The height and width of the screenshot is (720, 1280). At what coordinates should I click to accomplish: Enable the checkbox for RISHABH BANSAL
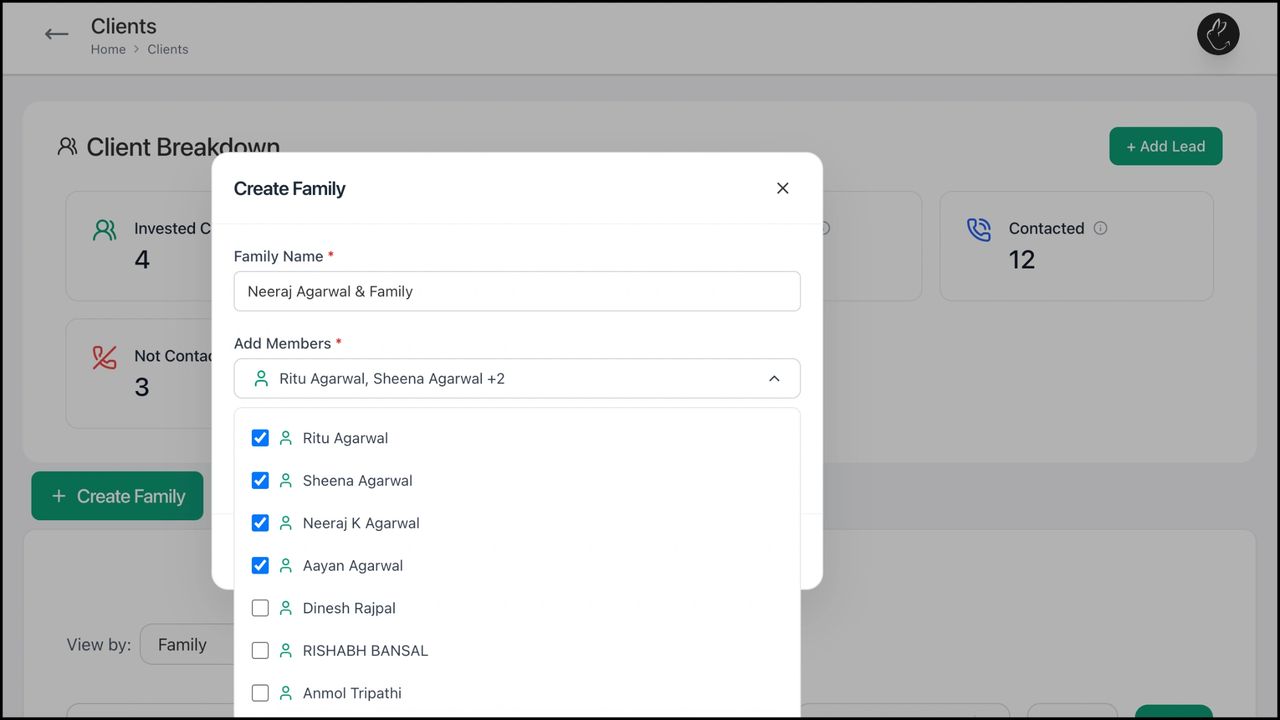pos(260,650)
